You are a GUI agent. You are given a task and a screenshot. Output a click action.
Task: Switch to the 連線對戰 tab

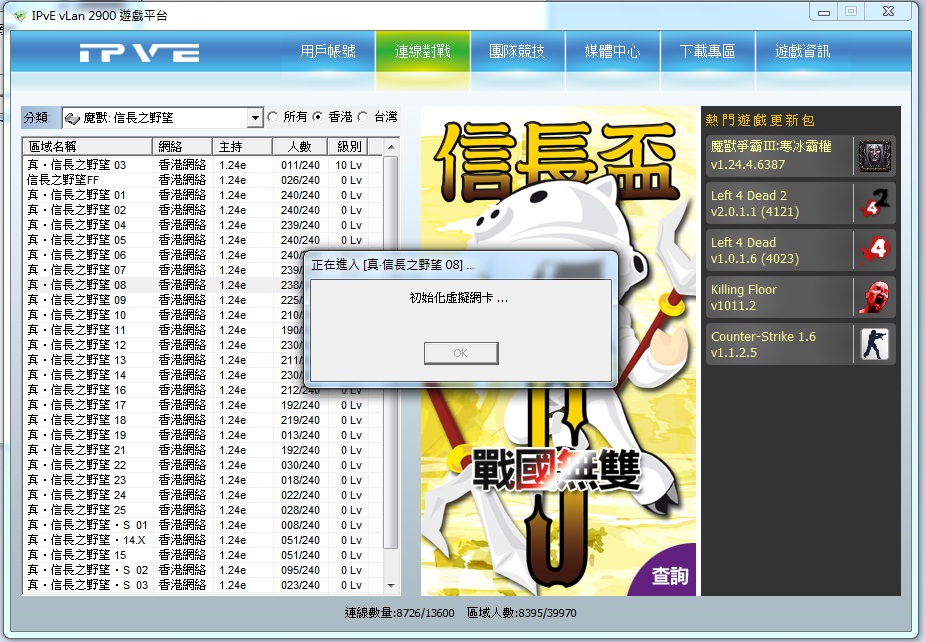click(422, 51)
